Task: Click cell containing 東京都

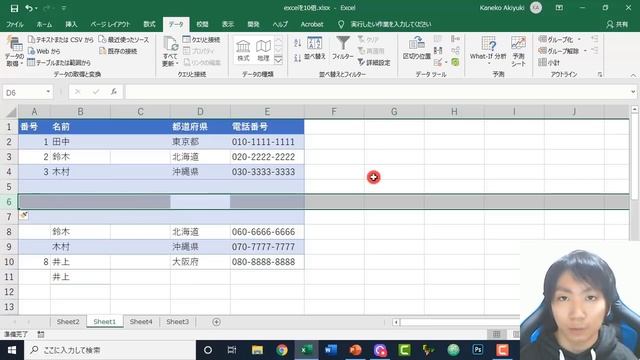Action: [x=200, y=142]
